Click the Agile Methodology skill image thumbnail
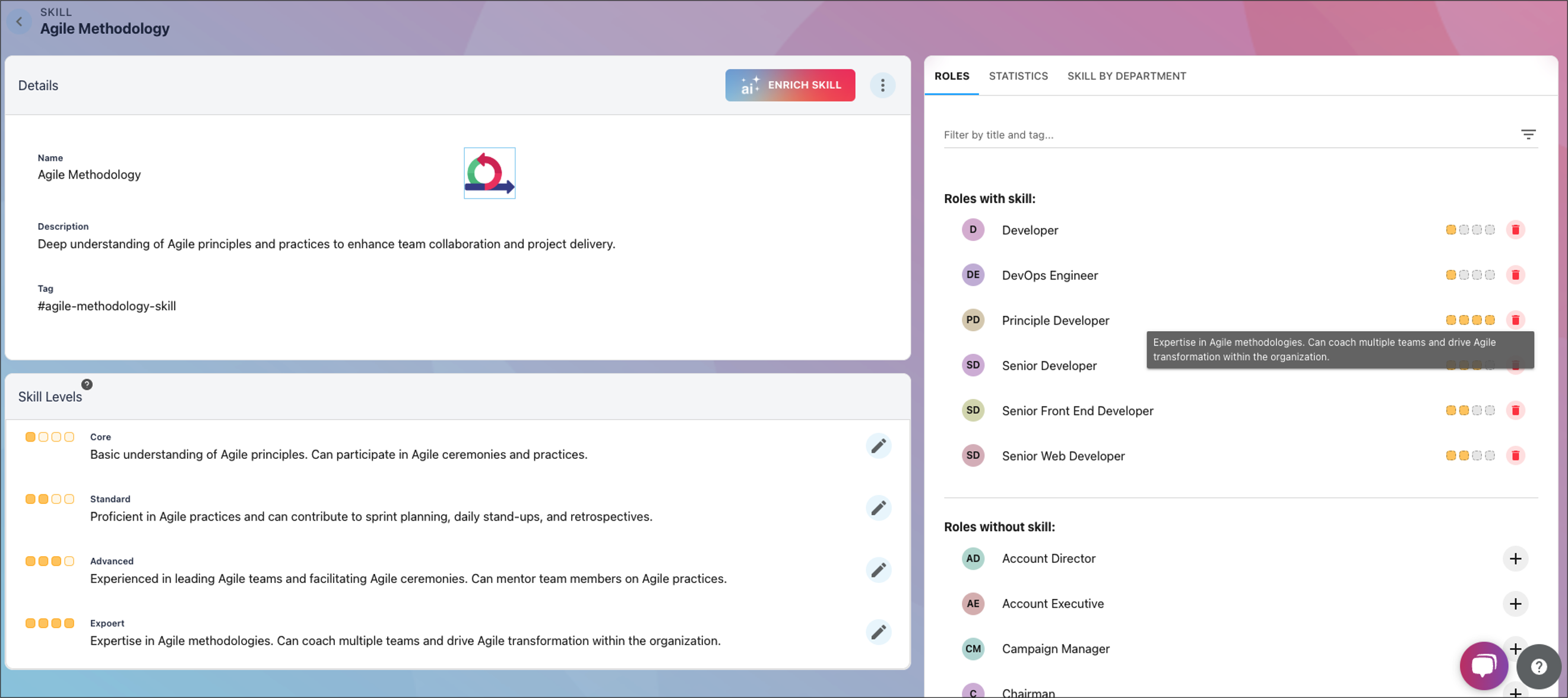The width and height of the screenshot is (1568, 698). pyautogui.click(x=489, y=173)
